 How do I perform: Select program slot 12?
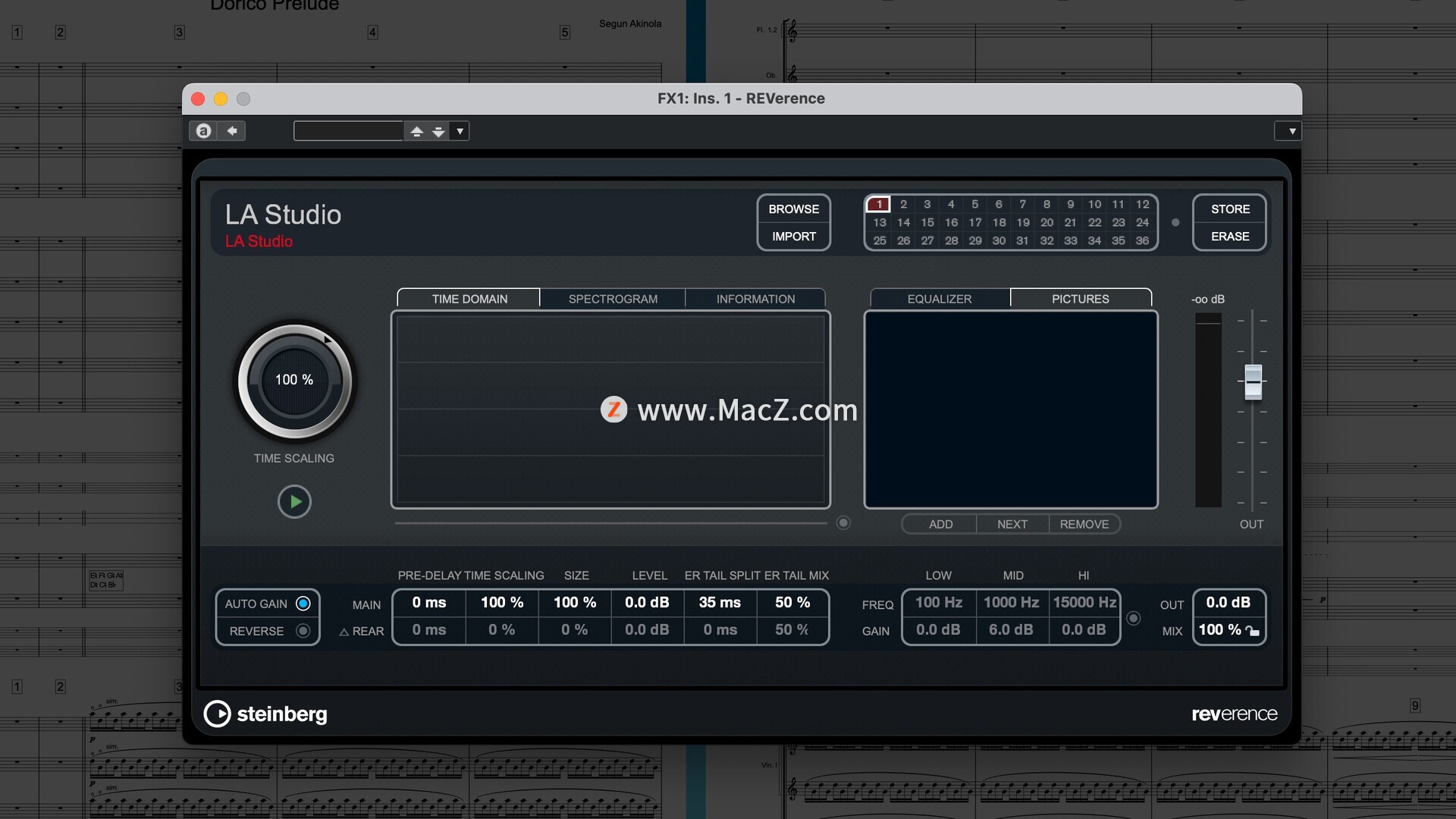[1142, 204]
